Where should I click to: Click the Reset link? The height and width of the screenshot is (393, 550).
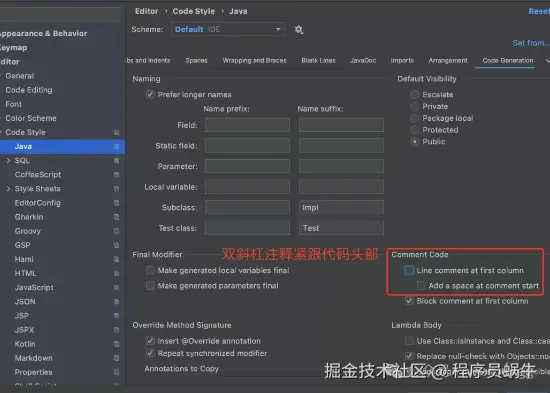pyautogui.click(x=539, y=12)
